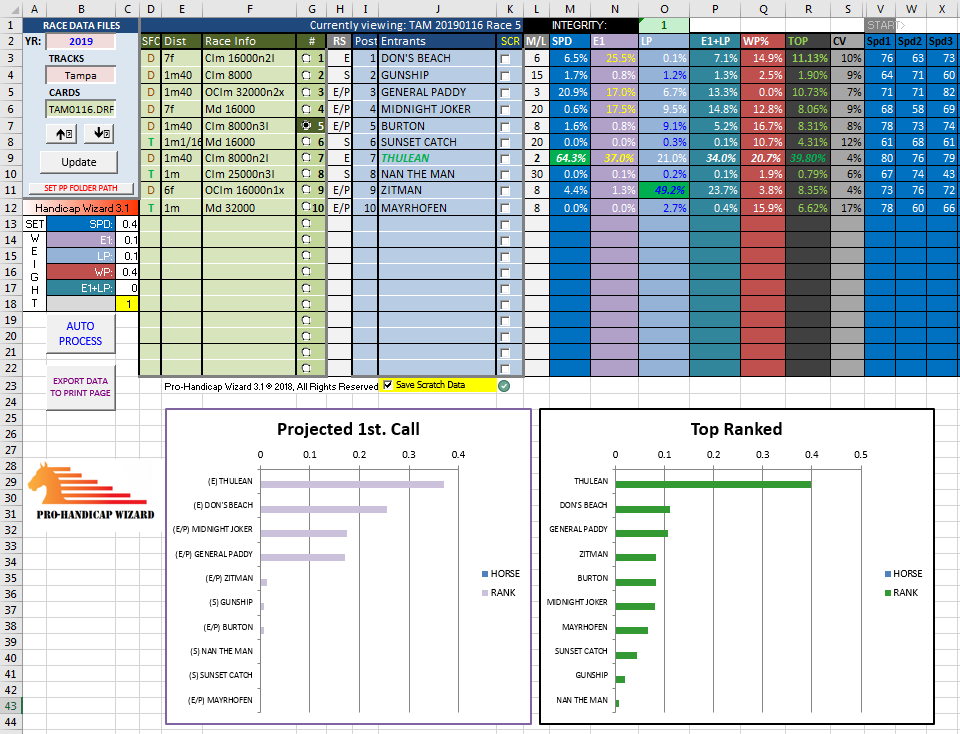Click the Pro-Handicap Wizard horse logo
Image resolution: width=960 pixels, height=734 pixels.
pos(89,494)
